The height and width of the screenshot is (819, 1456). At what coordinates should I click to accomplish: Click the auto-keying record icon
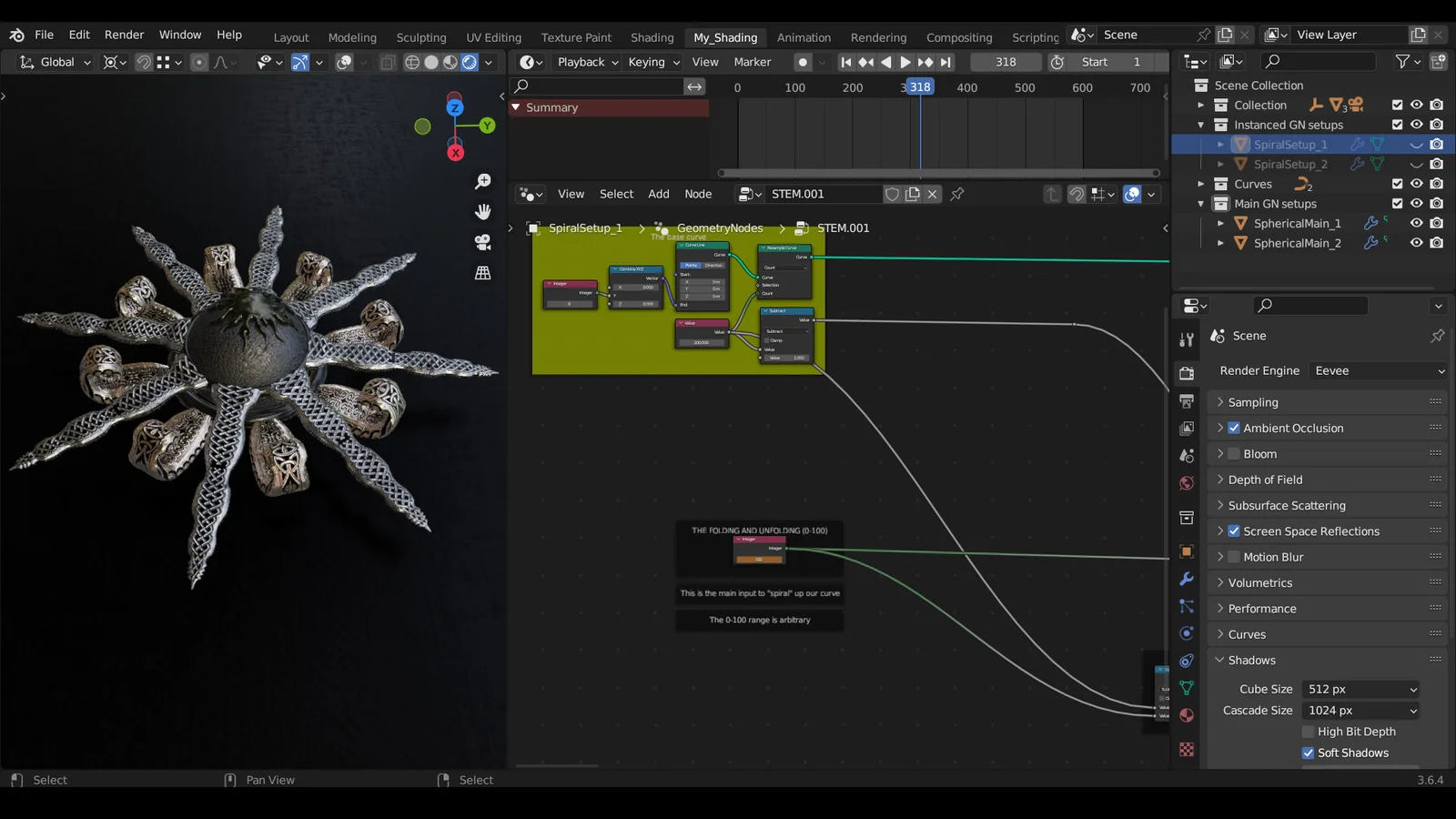(x=802, y=62)
